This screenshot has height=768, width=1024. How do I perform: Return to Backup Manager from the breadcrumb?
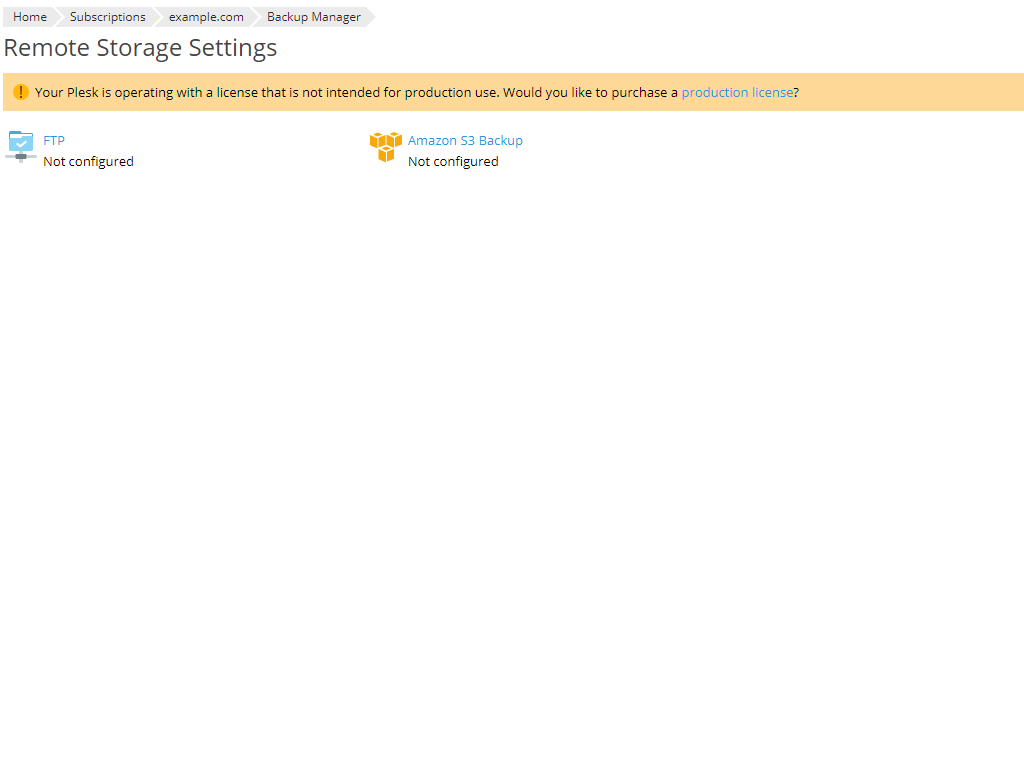coord(311,16)
